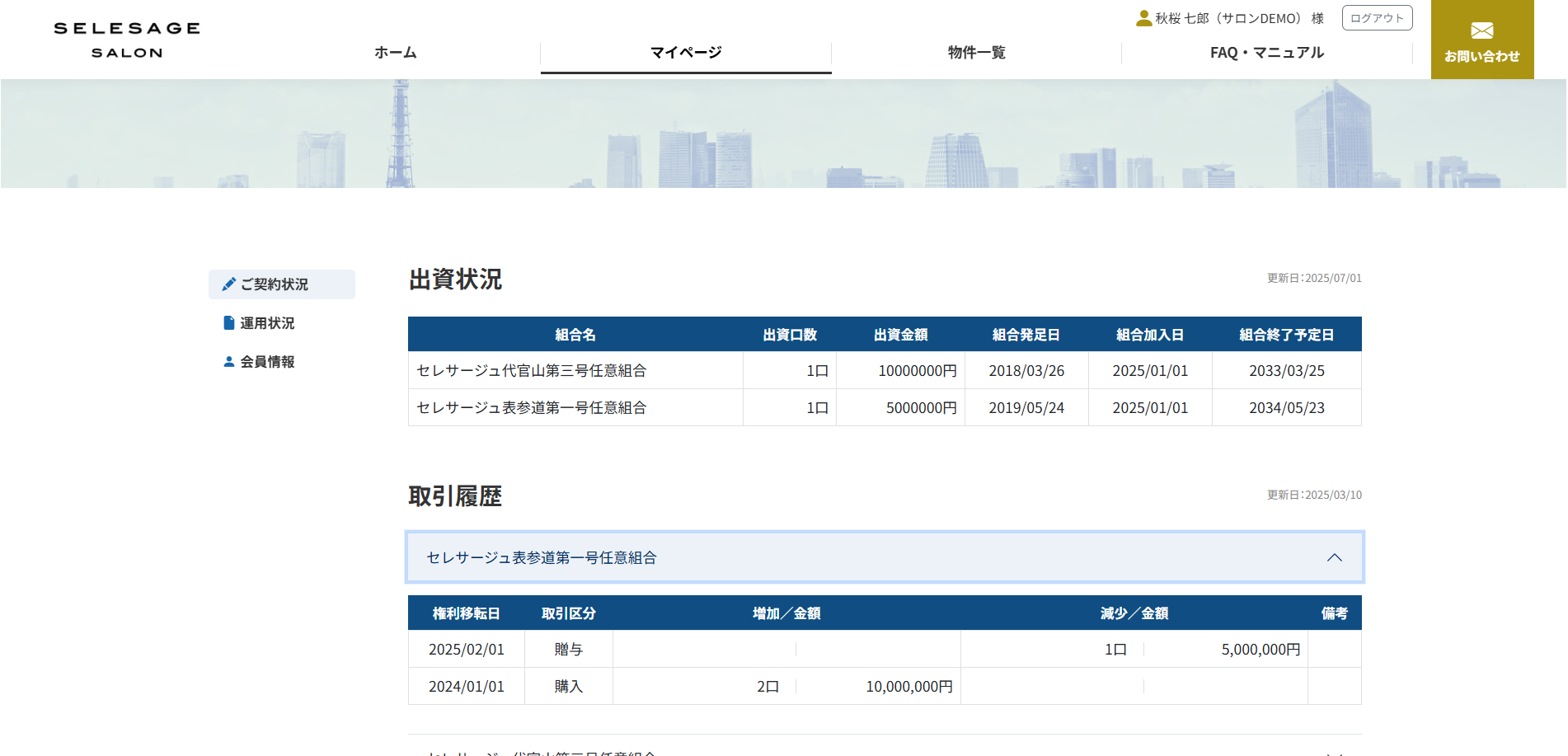Viewport: 1568px width, 756px height.
Task: Go to the ホーム tab
Action: click(x=396, y=53)
